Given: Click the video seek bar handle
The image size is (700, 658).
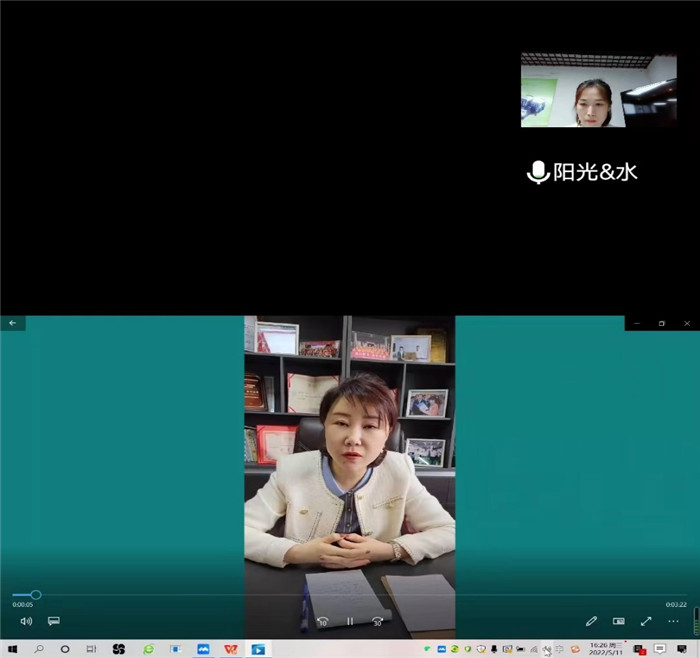Looking at the screenshot, I should tap(36, 595).
